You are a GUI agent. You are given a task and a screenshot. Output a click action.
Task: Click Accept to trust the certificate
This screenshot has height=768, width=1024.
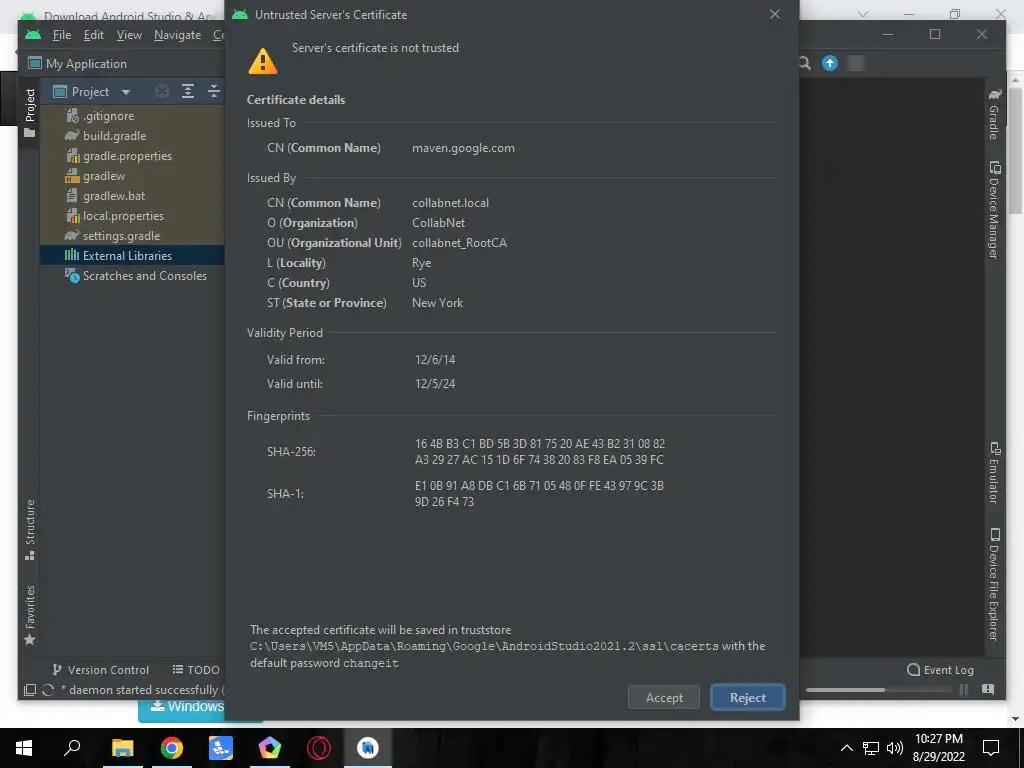[x=664, y=697]
